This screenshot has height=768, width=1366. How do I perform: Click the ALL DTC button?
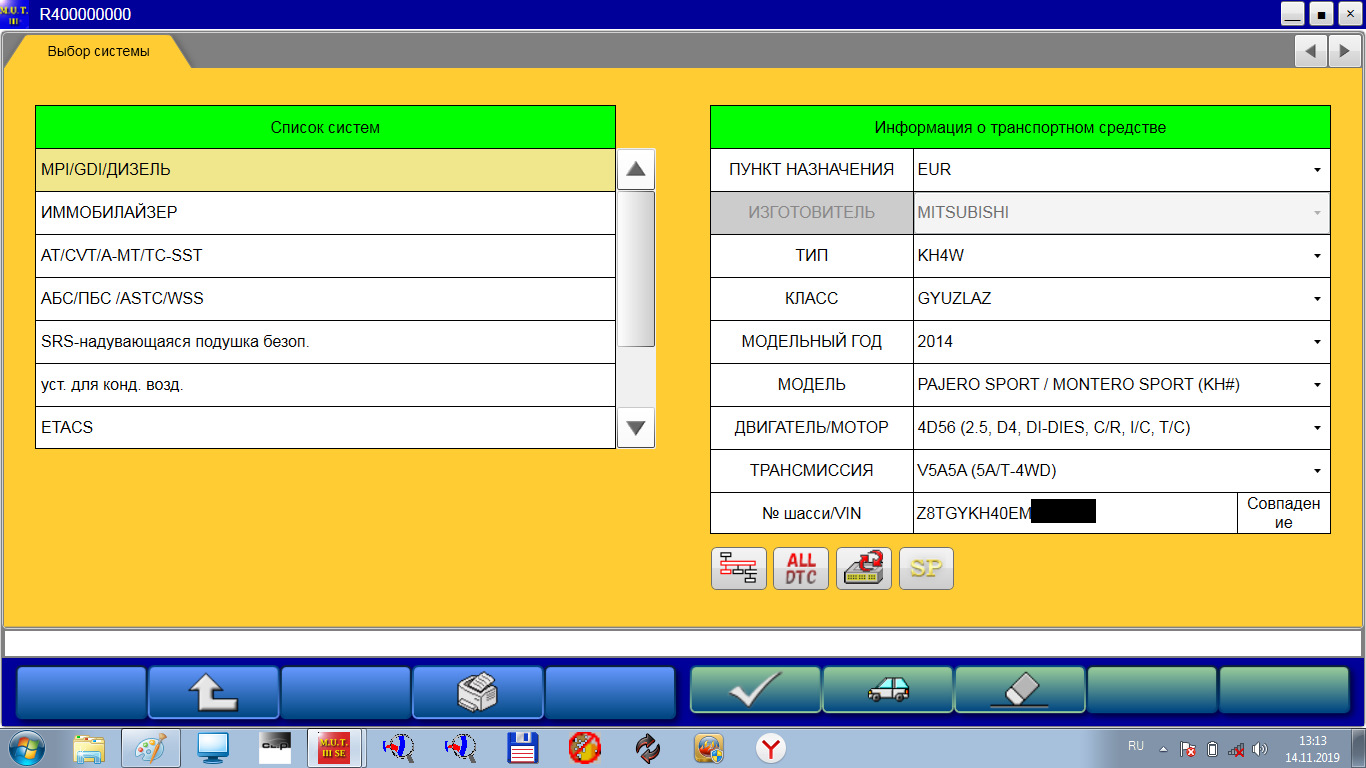tap(801, 569)
